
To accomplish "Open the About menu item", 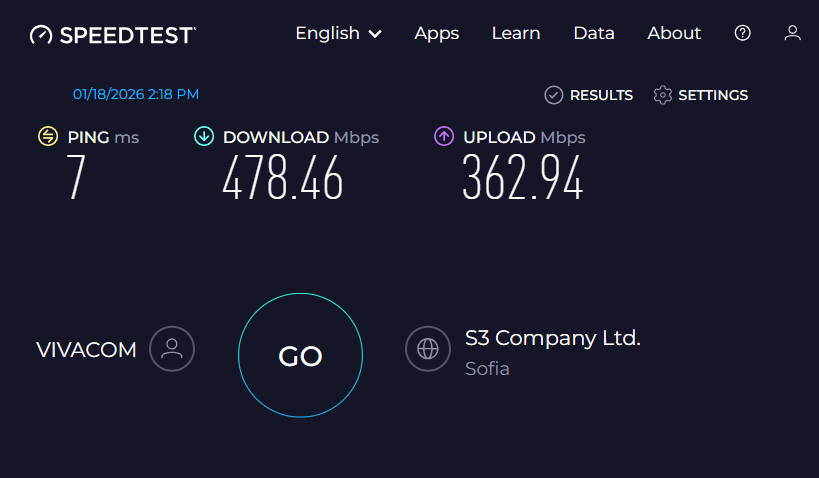I will click(x=674, y=33).
